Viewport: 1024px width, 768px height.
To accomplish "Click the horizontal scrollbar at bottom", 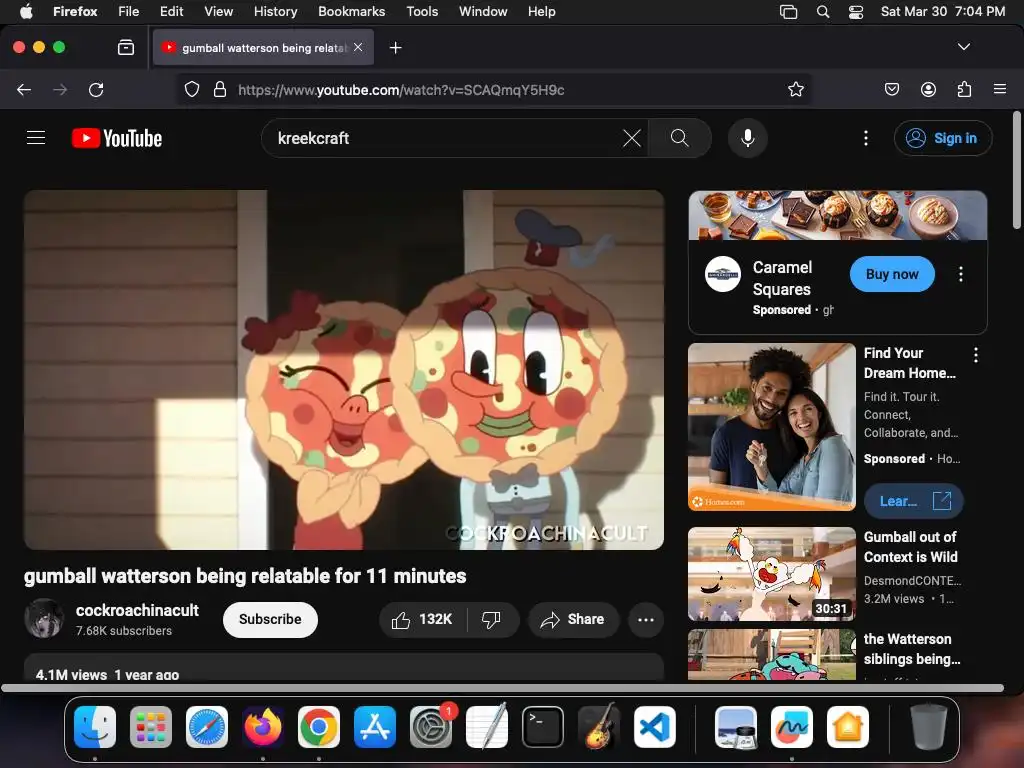I will pos(503,688).
